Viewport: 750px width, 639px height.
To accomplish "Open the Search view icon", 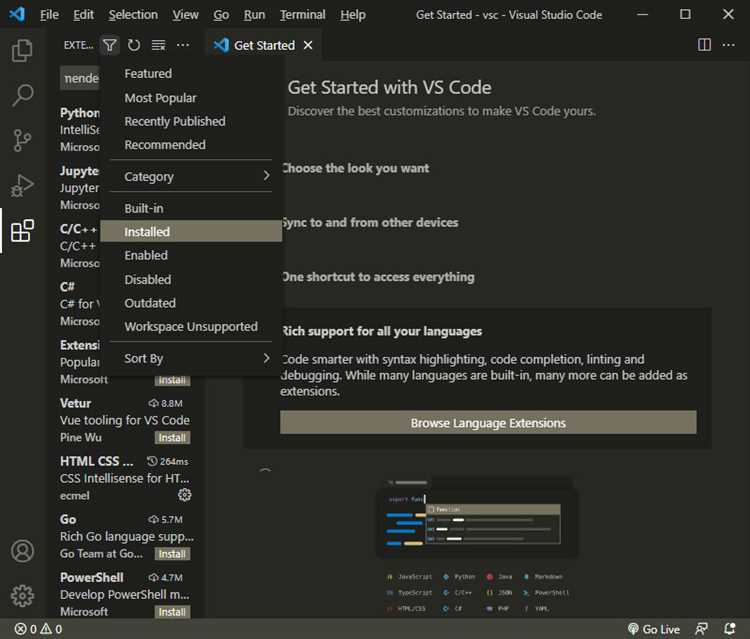I will point(22,96).
